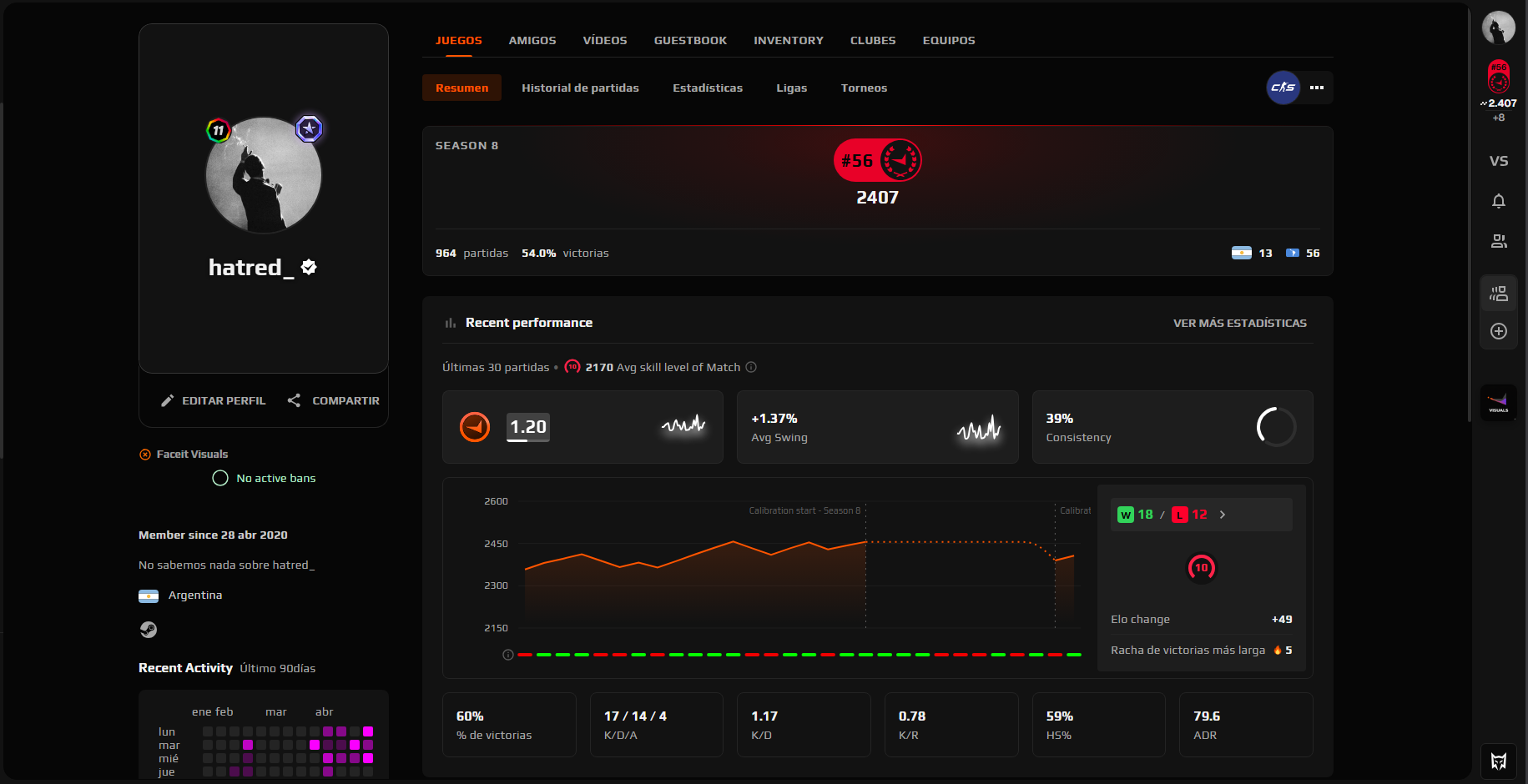Viewport: 1528px width, 784px height.
Task: Click the 'Elo change +49' row
Action: tap(1202, 619)
